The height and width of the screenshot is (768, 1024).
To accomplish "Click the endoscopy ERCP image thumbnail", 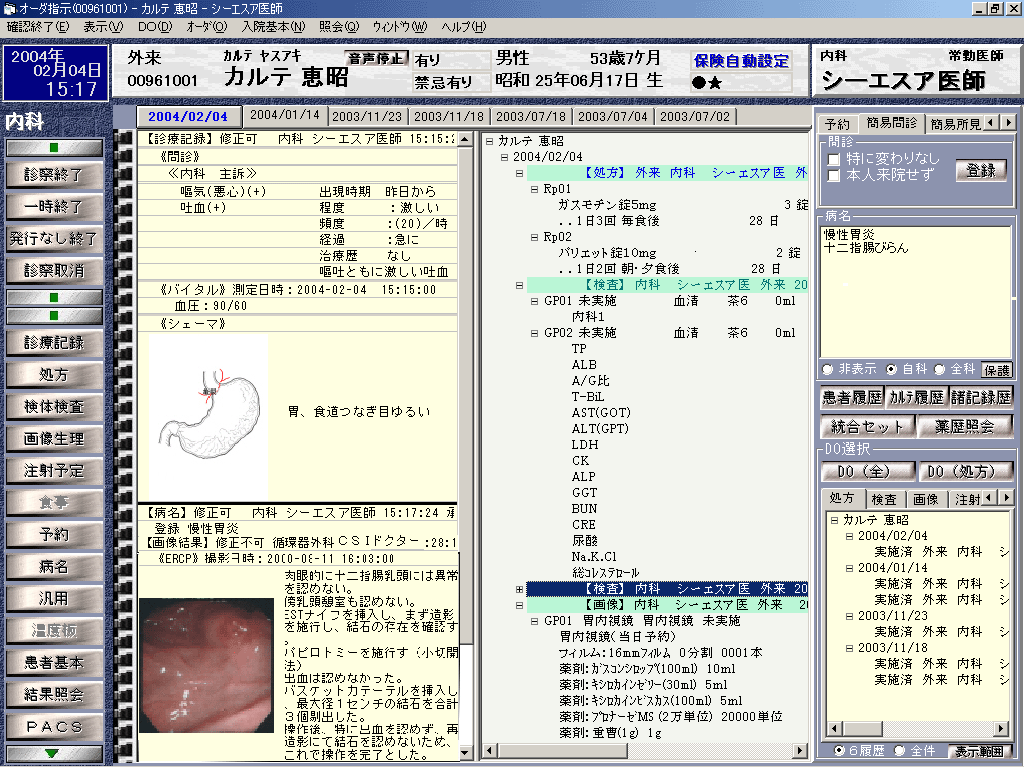I will 206,664.
